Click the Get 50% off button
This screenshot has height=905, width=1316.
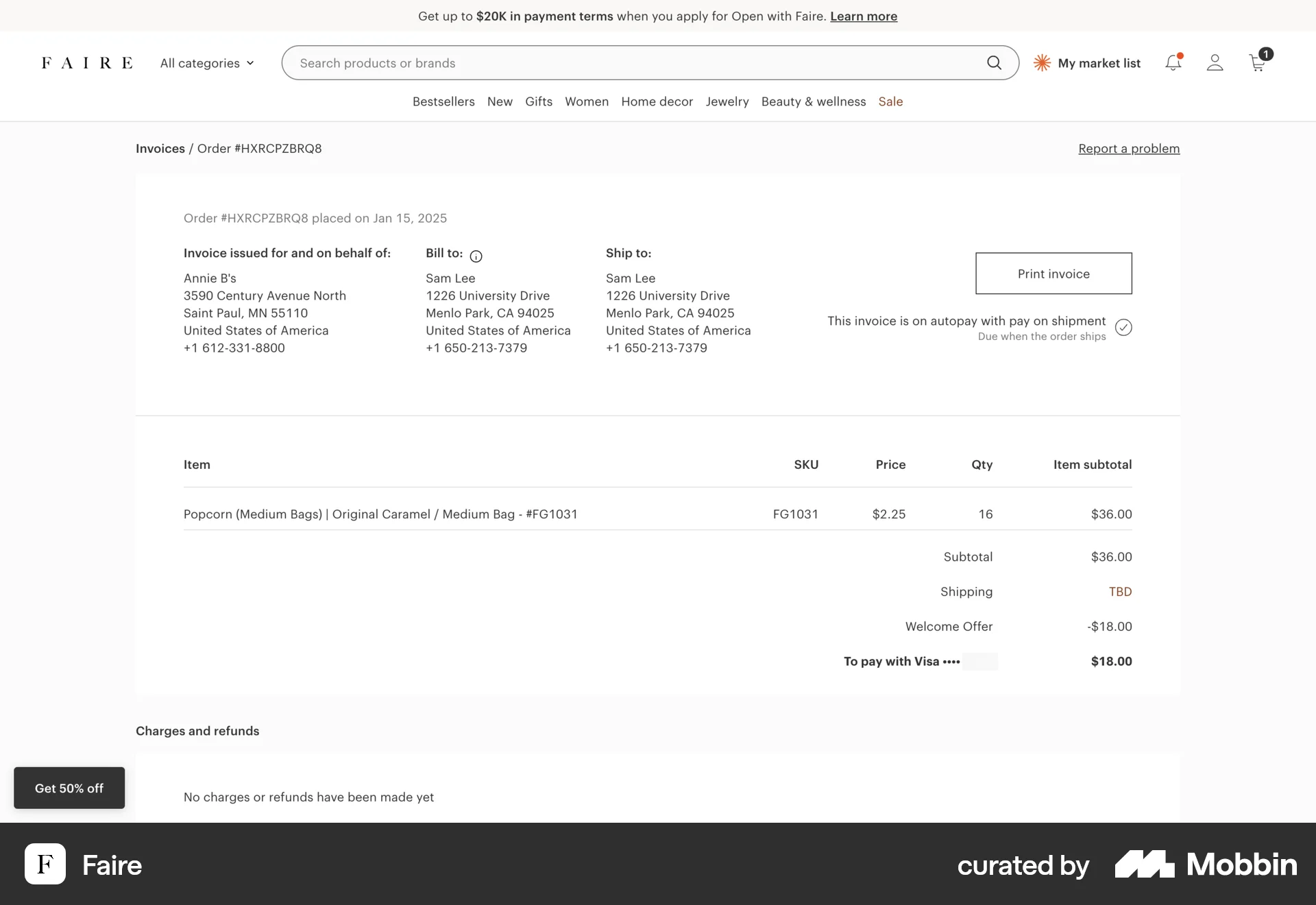pos(69,788)
